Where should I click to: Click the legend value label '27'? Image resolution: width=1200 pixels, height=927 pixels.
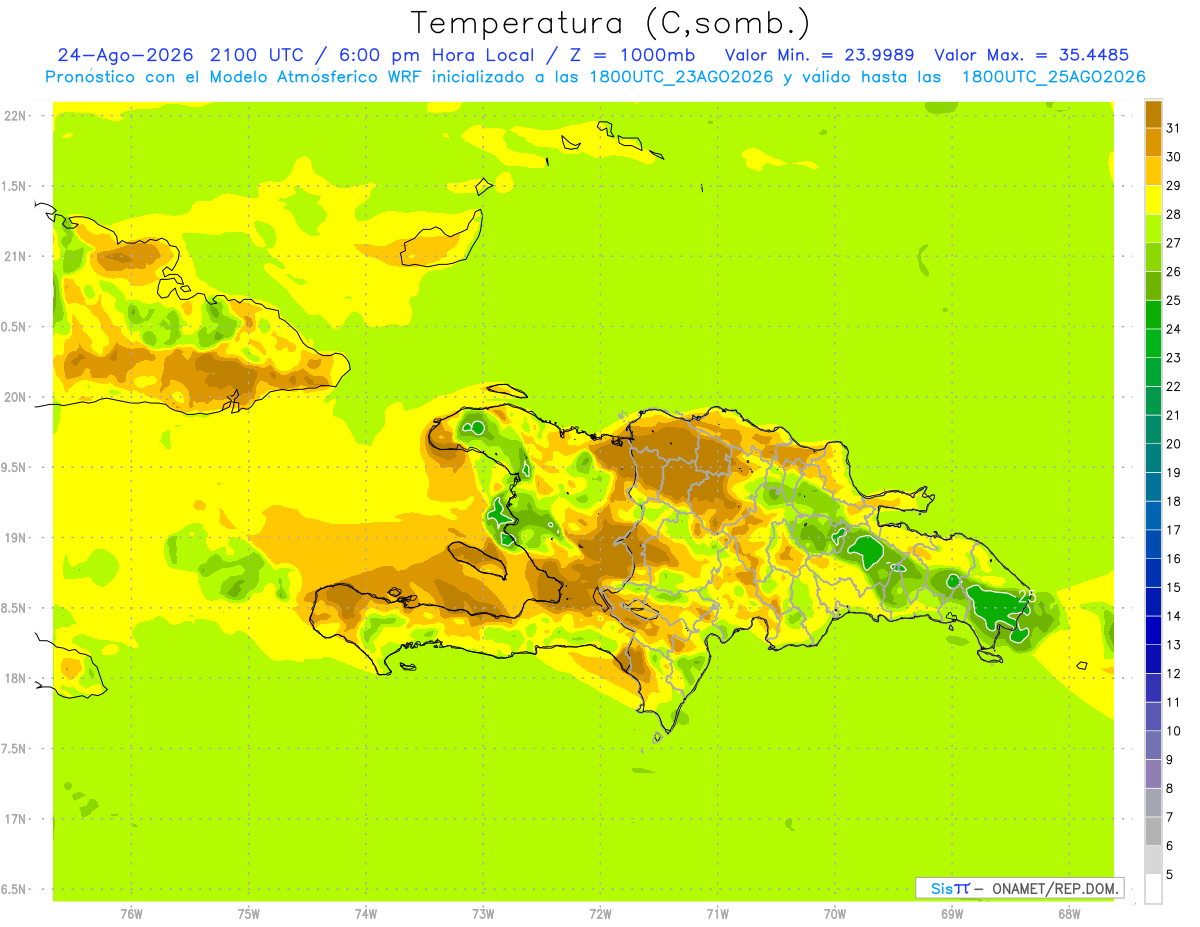[x=1174, y=243]
